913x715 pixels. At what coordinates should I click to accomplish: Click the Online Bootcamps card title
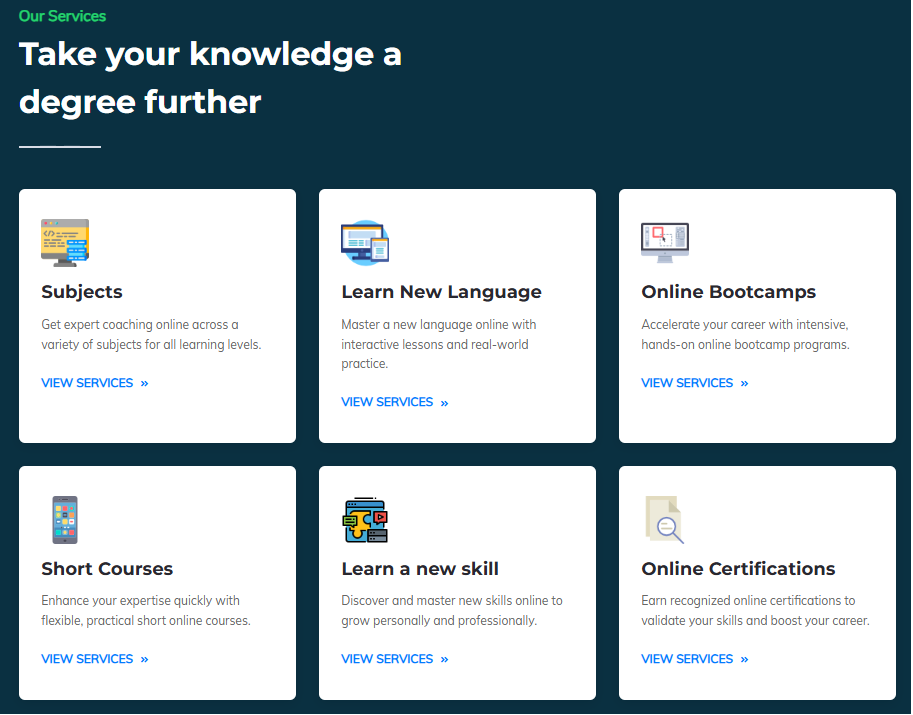(728, 292)
